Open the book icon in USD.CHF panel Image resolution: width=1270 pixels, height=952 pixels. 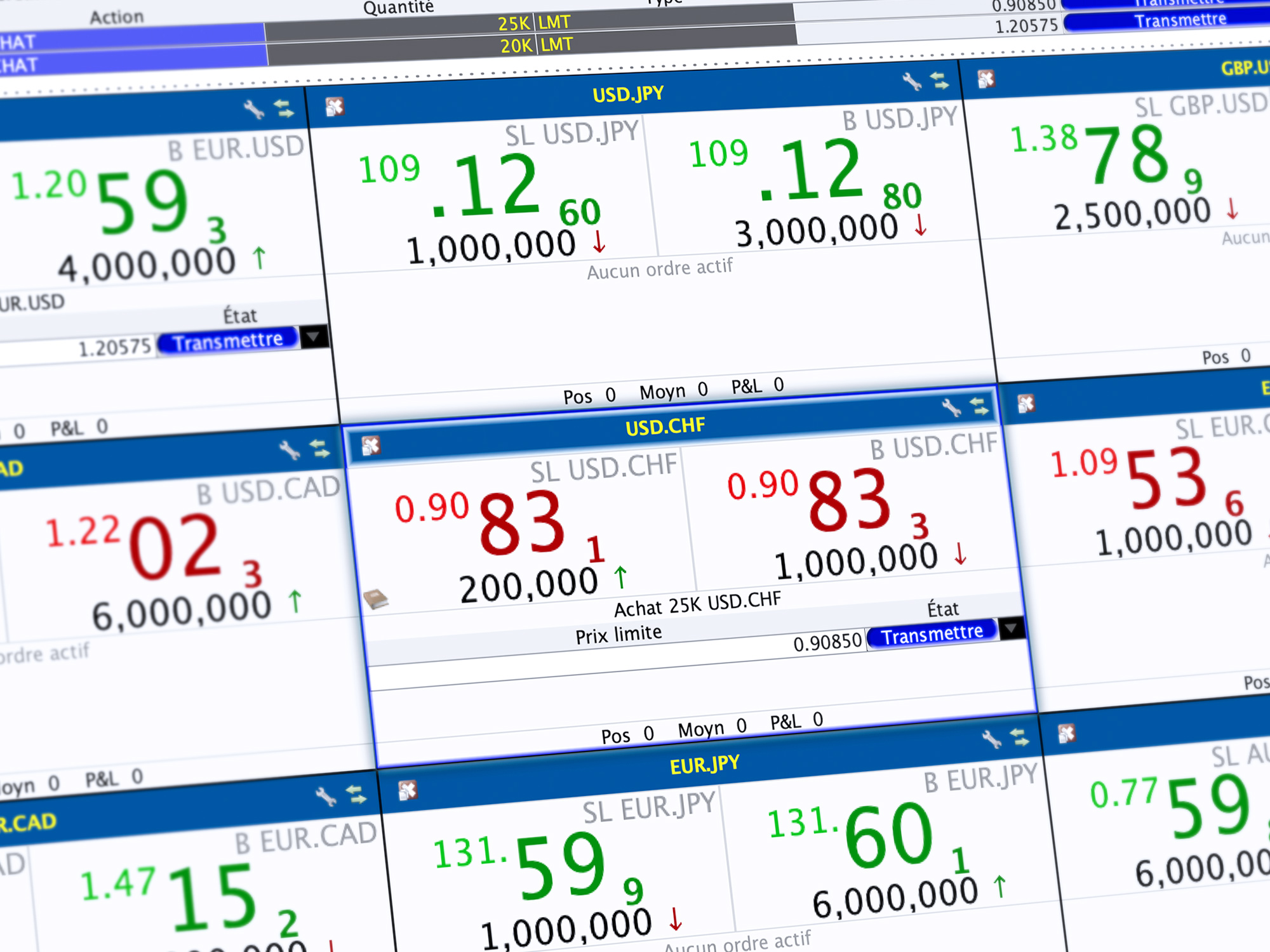point(376,598)
